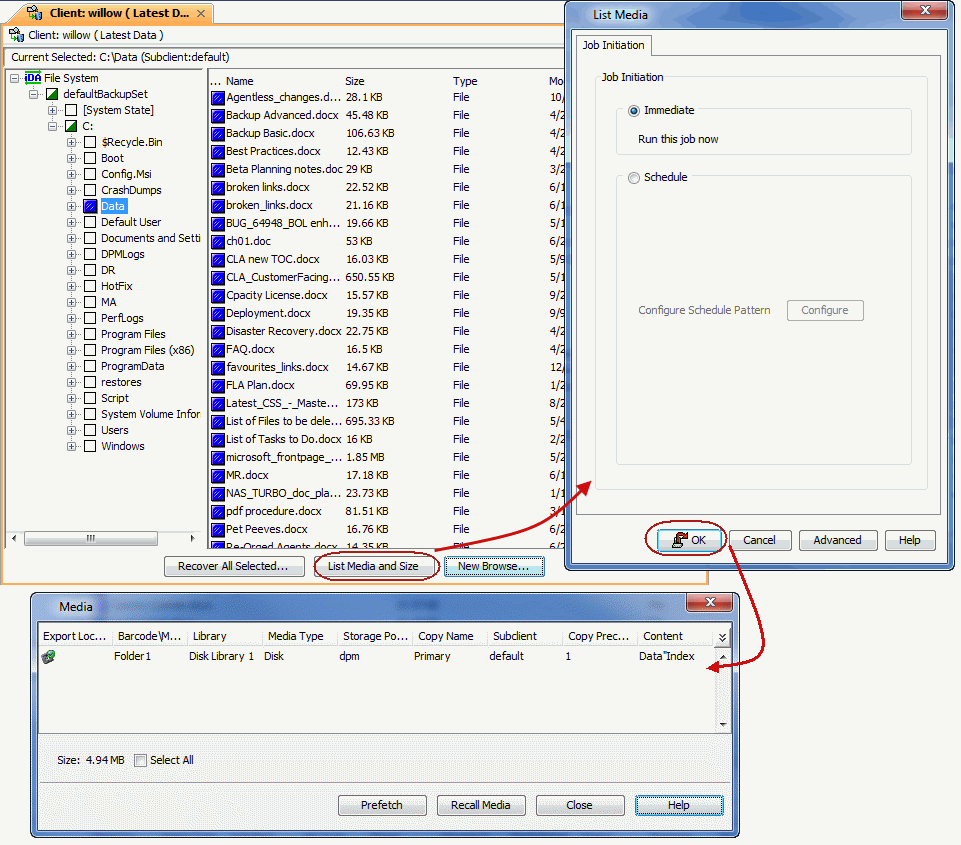The height and width of the screenshot is (845, 961).
Task: Switch to the Job Initiation tab
Action: (613, 46)
